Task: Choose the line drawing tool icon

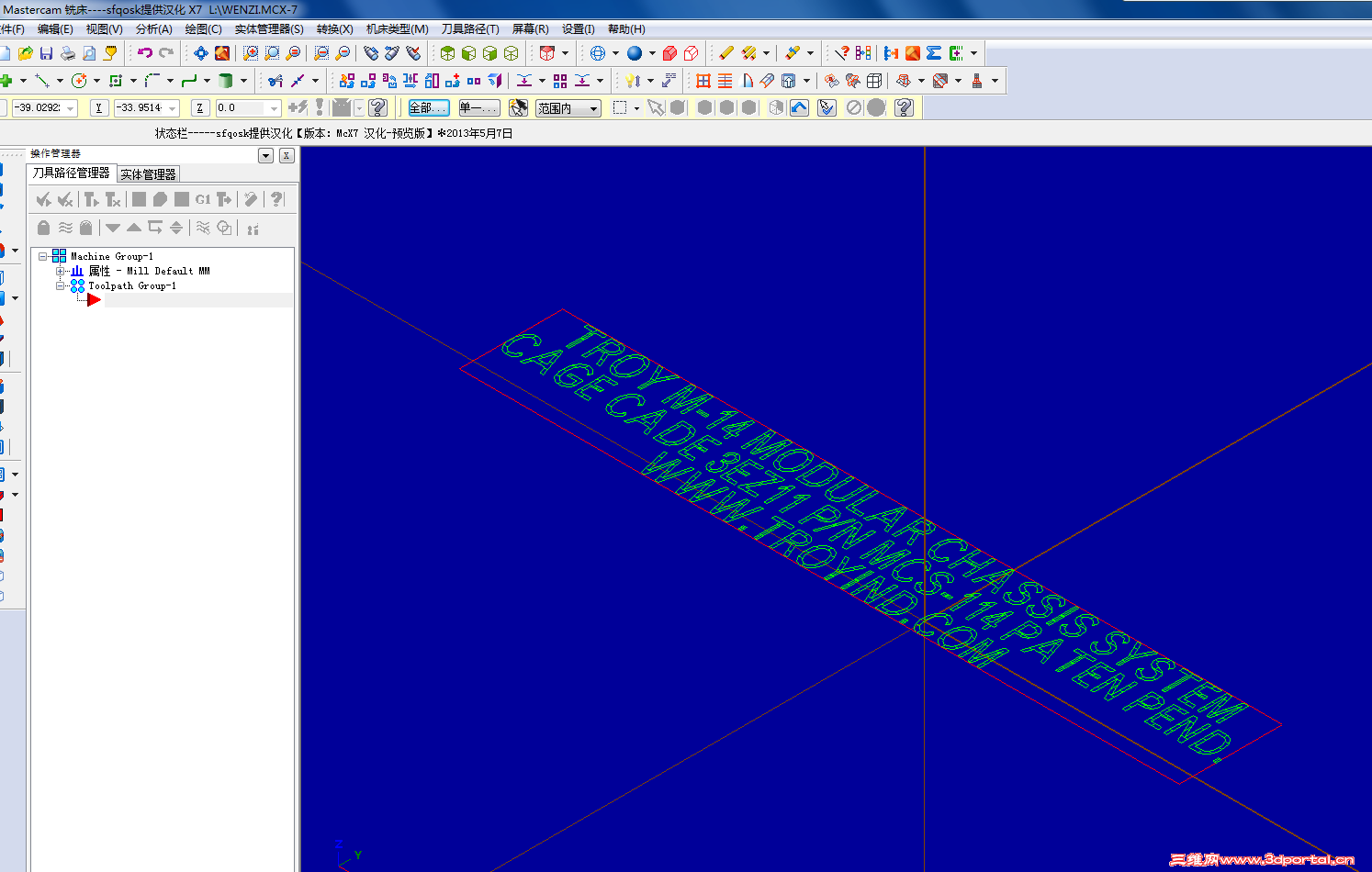Action: pyautogui.click(x=42, y=81)
